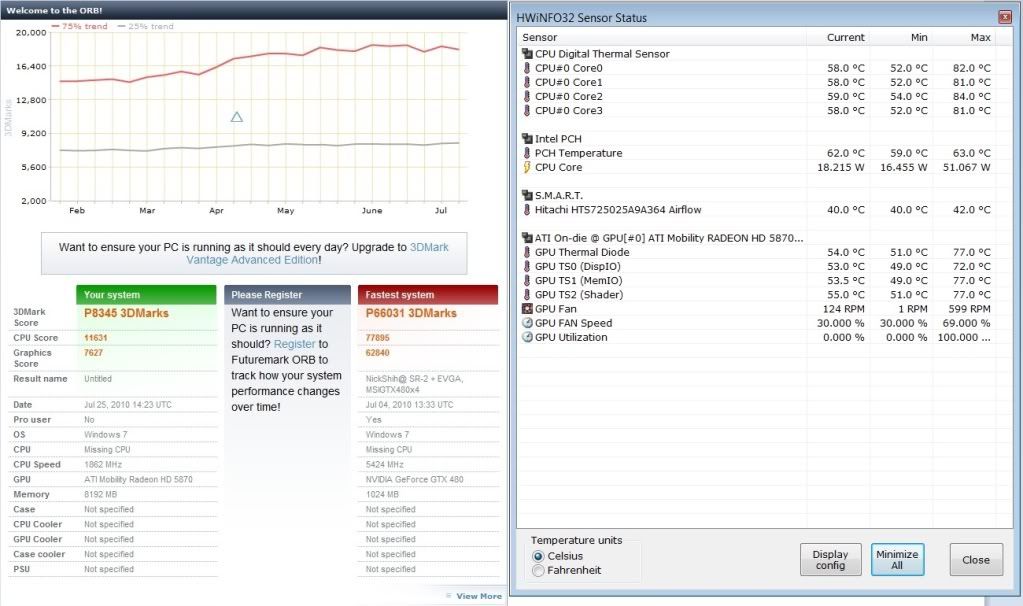
Task: Click the NVIDIA GeForce GTX 480 value
Action: (414, 479)
